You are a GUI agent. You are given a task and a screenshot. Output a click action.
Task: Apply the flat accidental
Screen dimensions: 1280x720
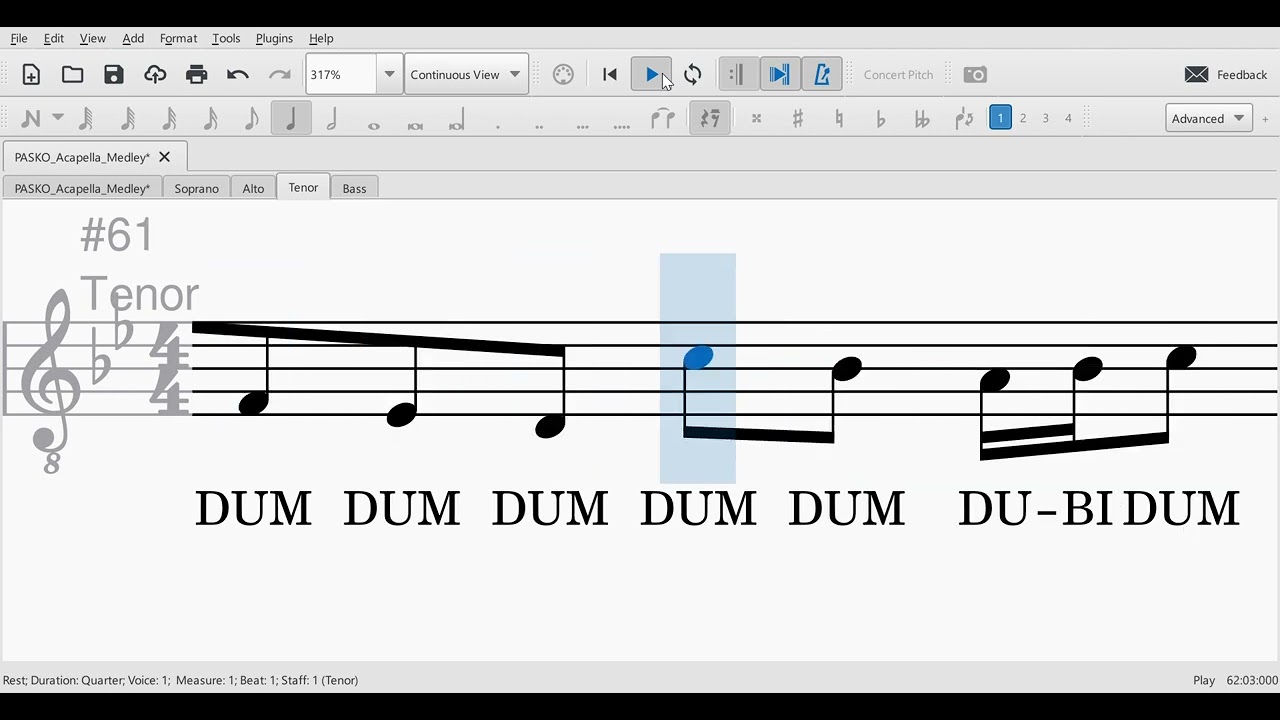(880, 119)
